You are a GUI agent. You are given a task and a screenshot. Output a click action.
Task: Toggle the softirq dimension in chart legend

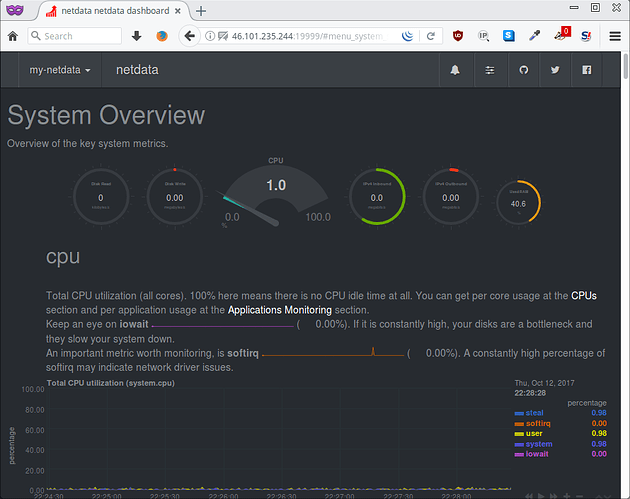click(x=539, y=423)
